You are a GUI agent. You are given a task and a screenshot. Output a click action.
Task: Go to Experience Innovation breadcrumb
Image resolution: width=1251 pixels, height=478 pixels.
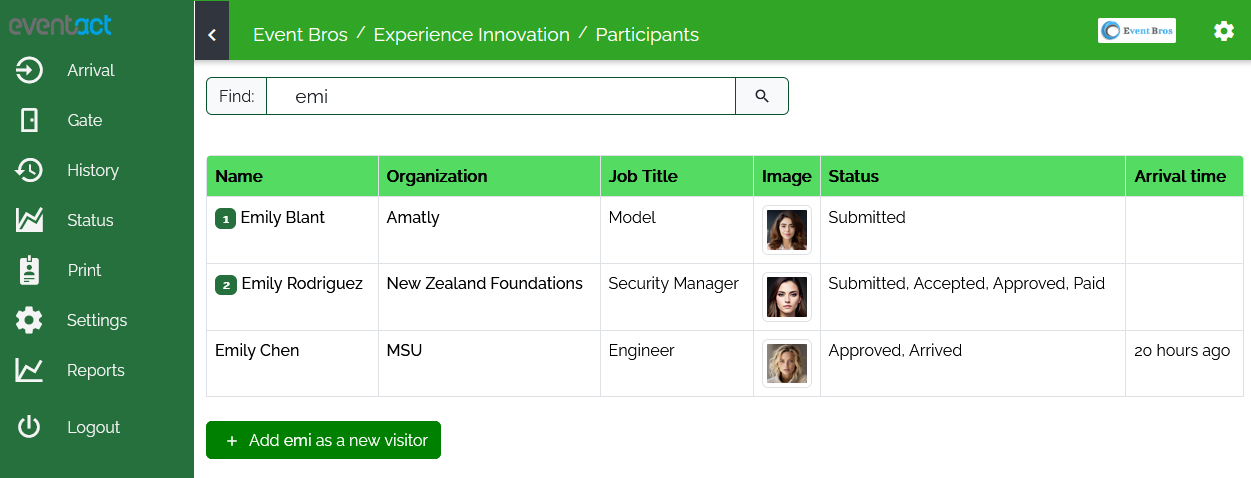(x=471, y=35)
